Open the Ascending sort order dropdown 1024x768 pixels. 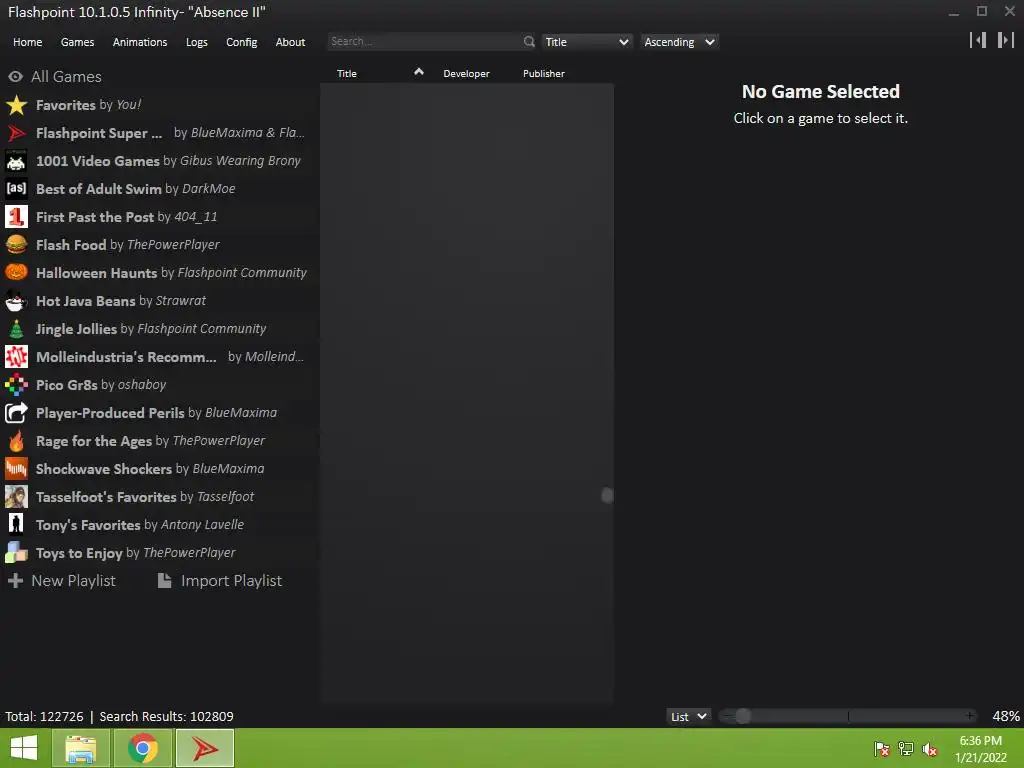tap(679, 42)
